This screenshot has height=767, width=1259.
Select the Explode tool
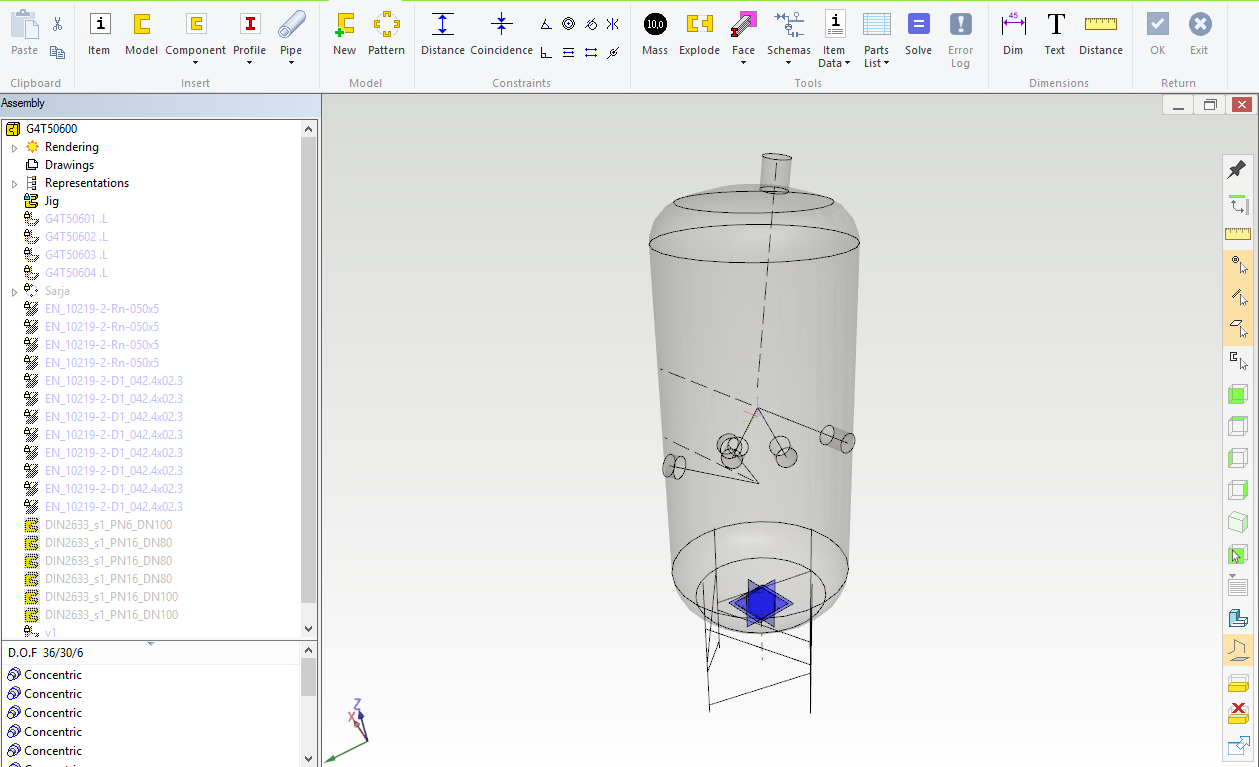point(699,33)
